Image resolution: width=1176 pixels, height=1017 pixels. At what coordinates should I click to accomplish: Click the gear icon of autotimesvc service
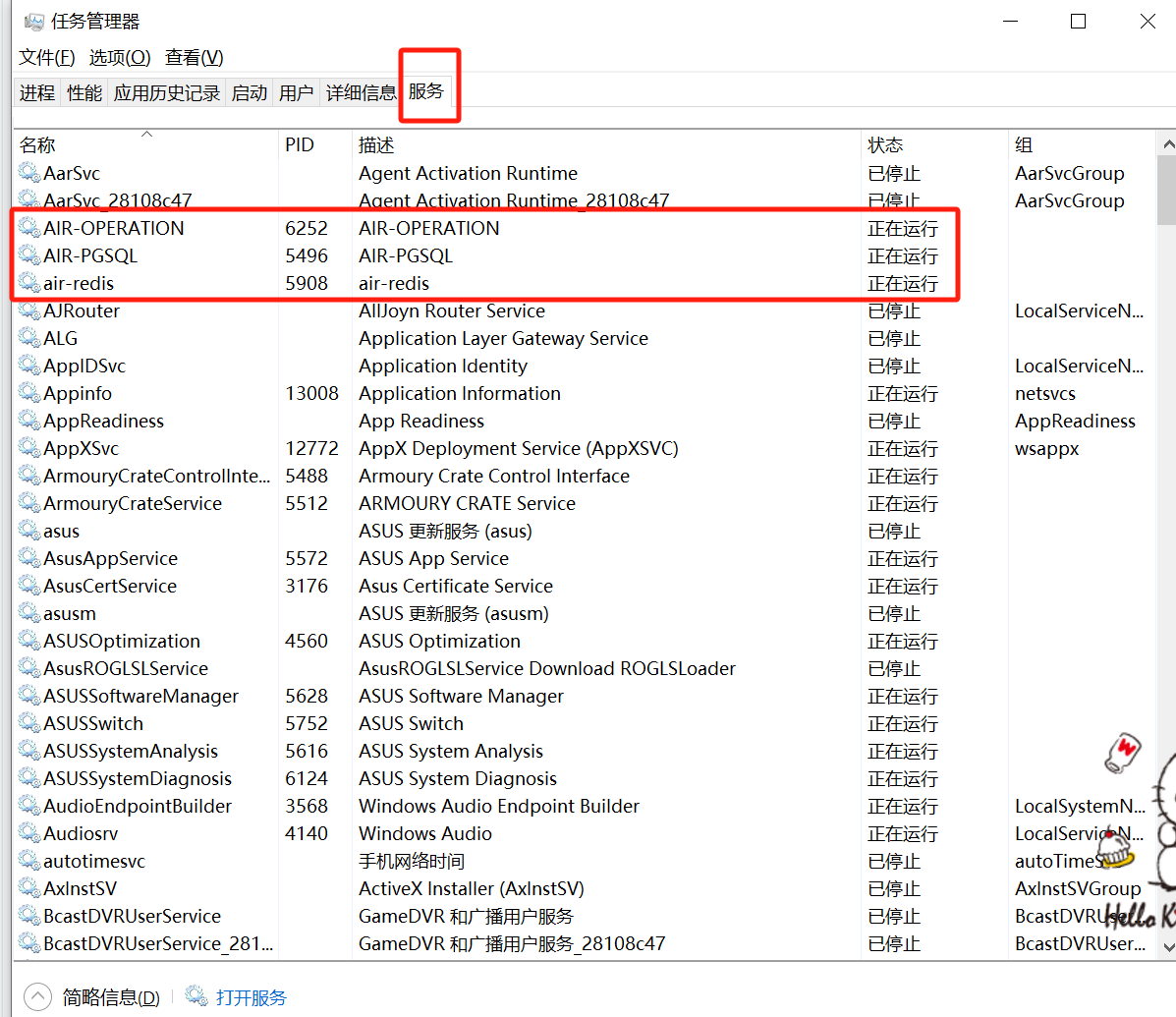[29, 860]
